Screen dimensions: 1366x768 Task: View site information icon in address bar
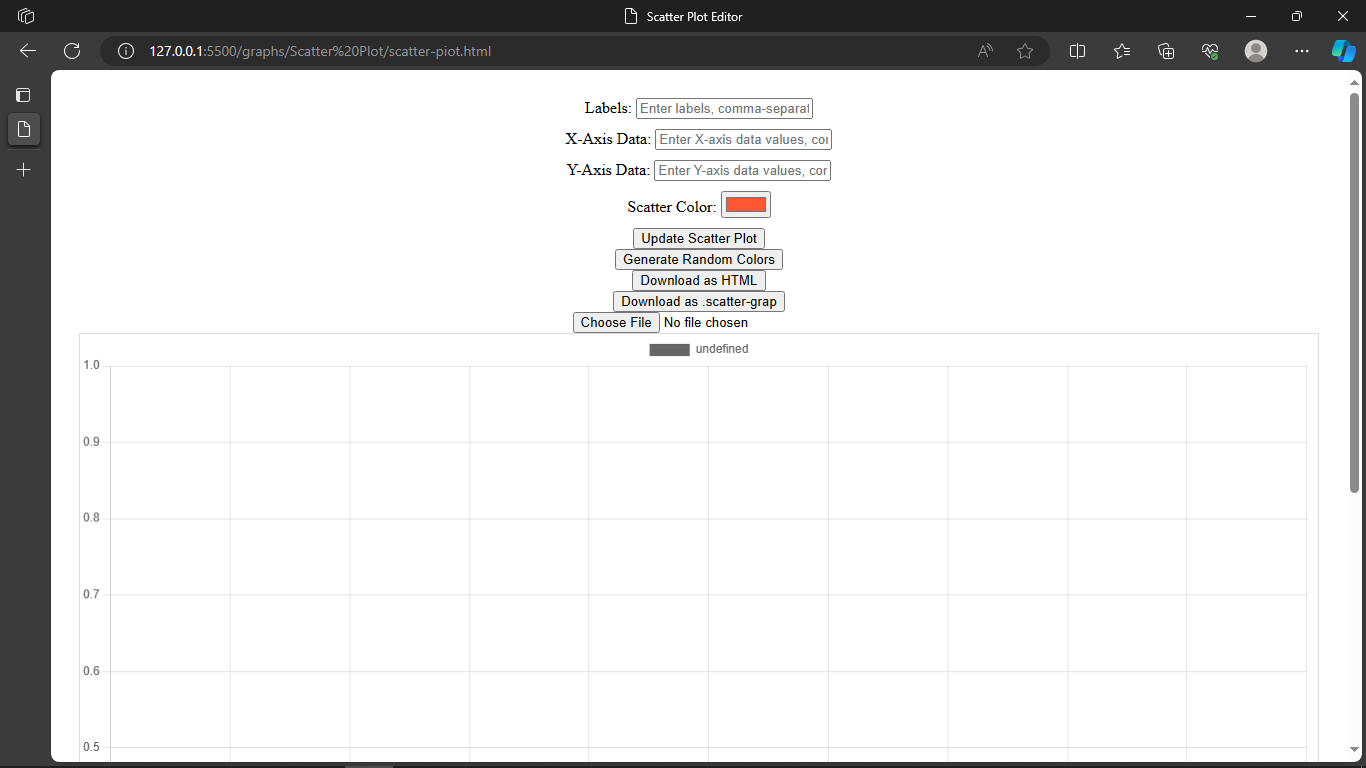coord(126,51)
